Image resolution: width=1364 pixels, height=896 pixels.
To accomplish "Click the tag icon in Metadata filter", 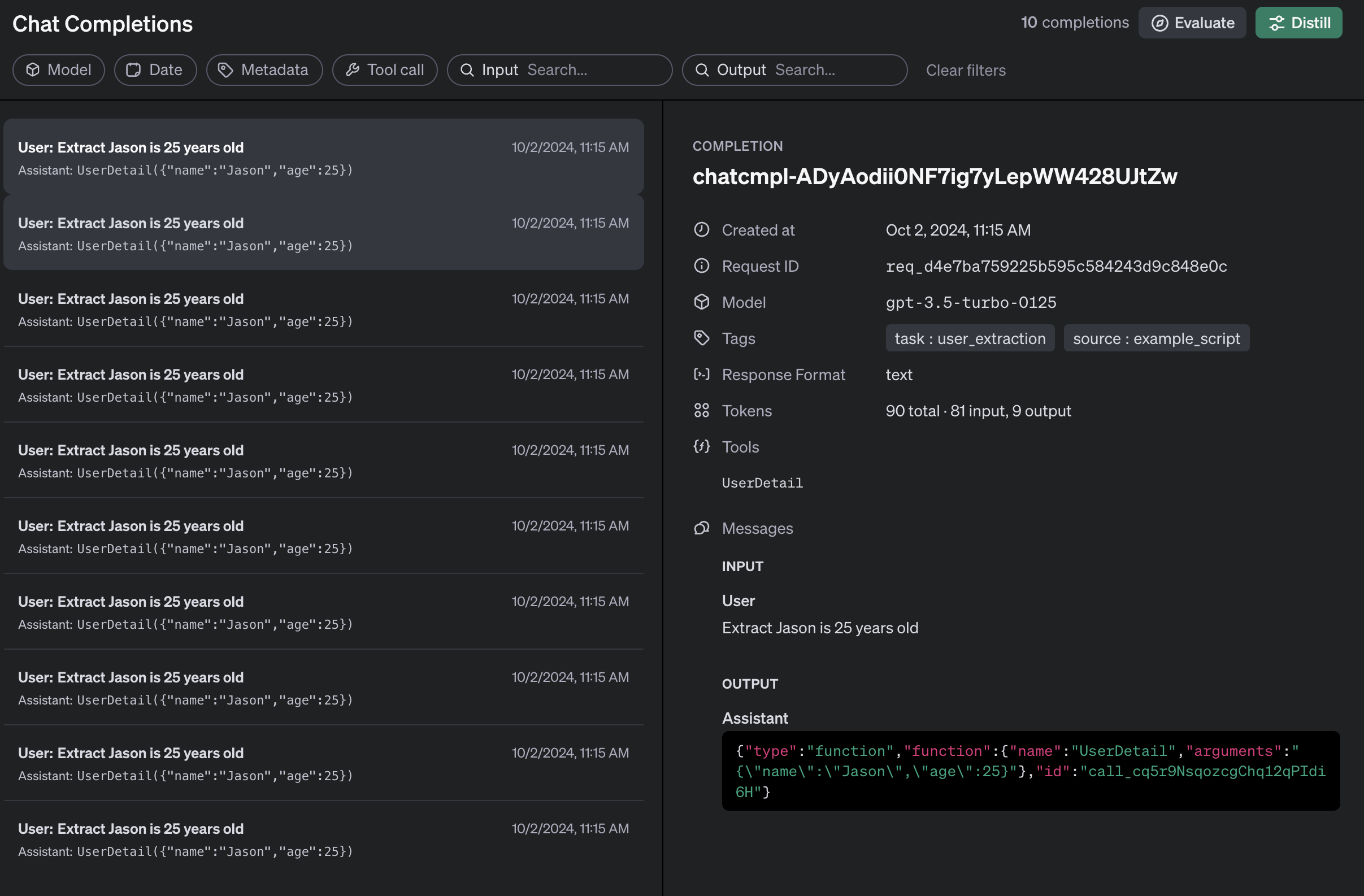I will point(225,70).
